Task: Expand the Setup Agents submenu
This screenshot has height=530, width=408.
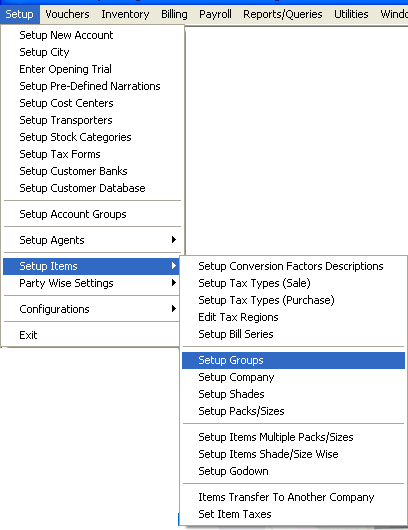Action: [x=92, y=240]
